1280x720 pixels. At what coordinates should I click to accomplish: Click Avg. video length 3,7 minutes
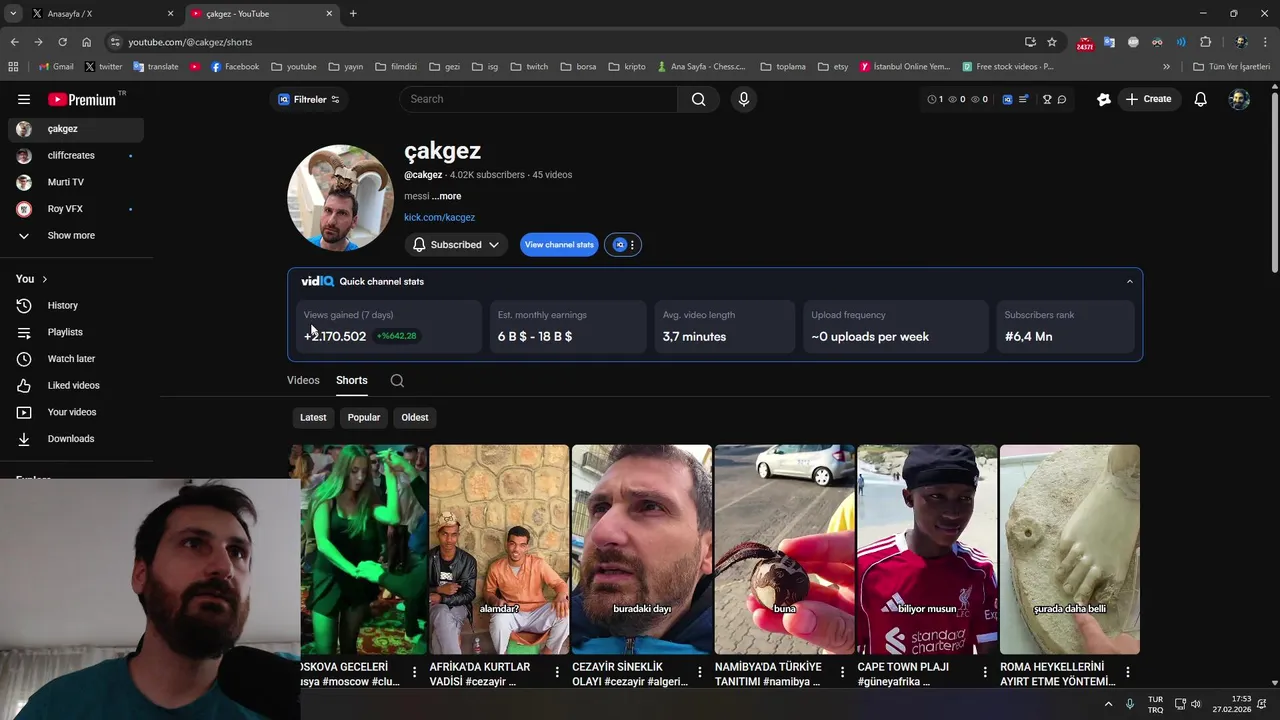pos(694,337)
